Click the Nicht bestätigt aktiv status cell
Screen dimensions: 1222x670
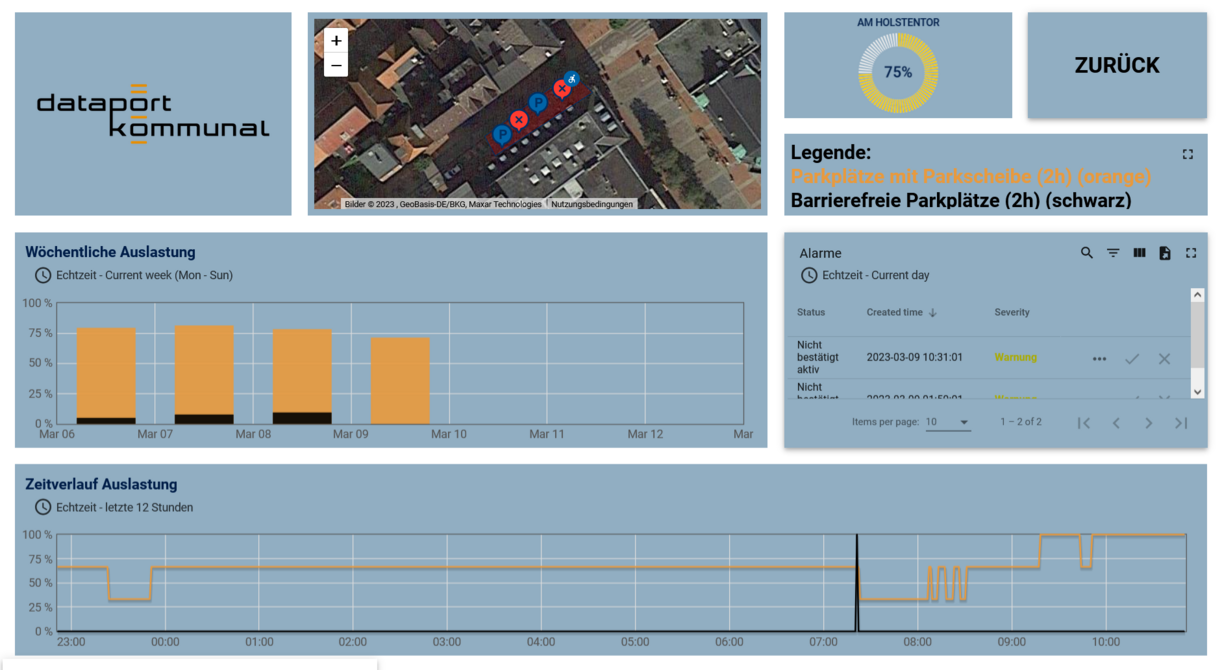click(818, 357)
